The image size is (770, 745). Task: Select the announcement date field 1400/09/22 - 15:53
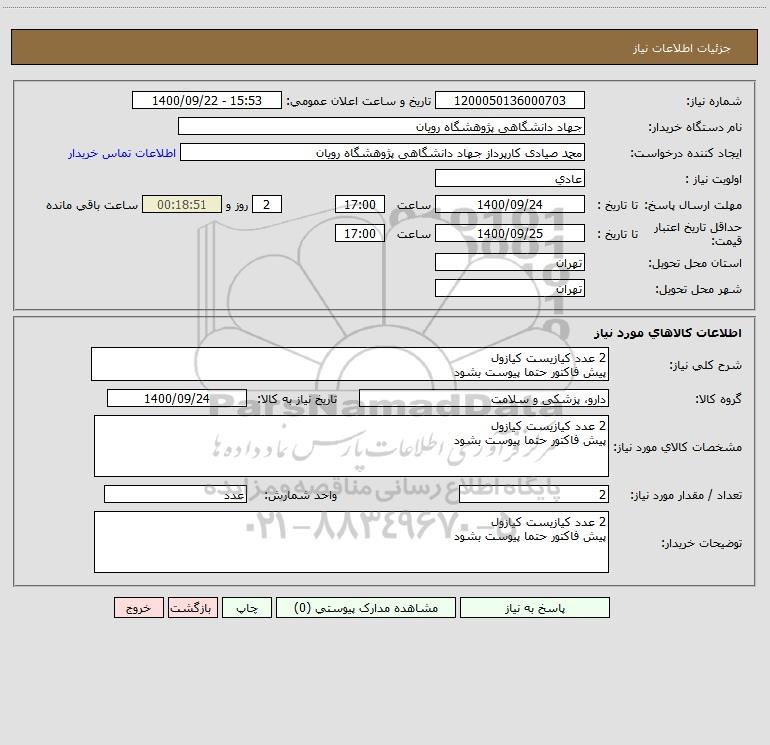tap(207, 100)
